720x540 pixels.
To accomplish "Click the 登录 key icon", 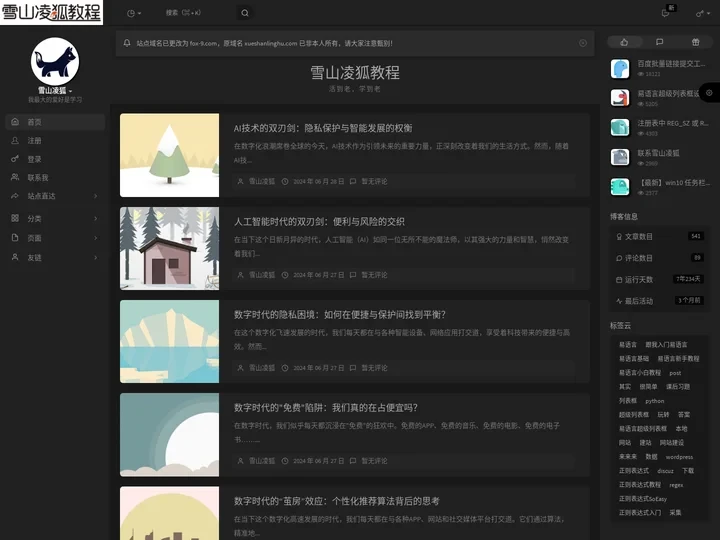I will 15,158.
